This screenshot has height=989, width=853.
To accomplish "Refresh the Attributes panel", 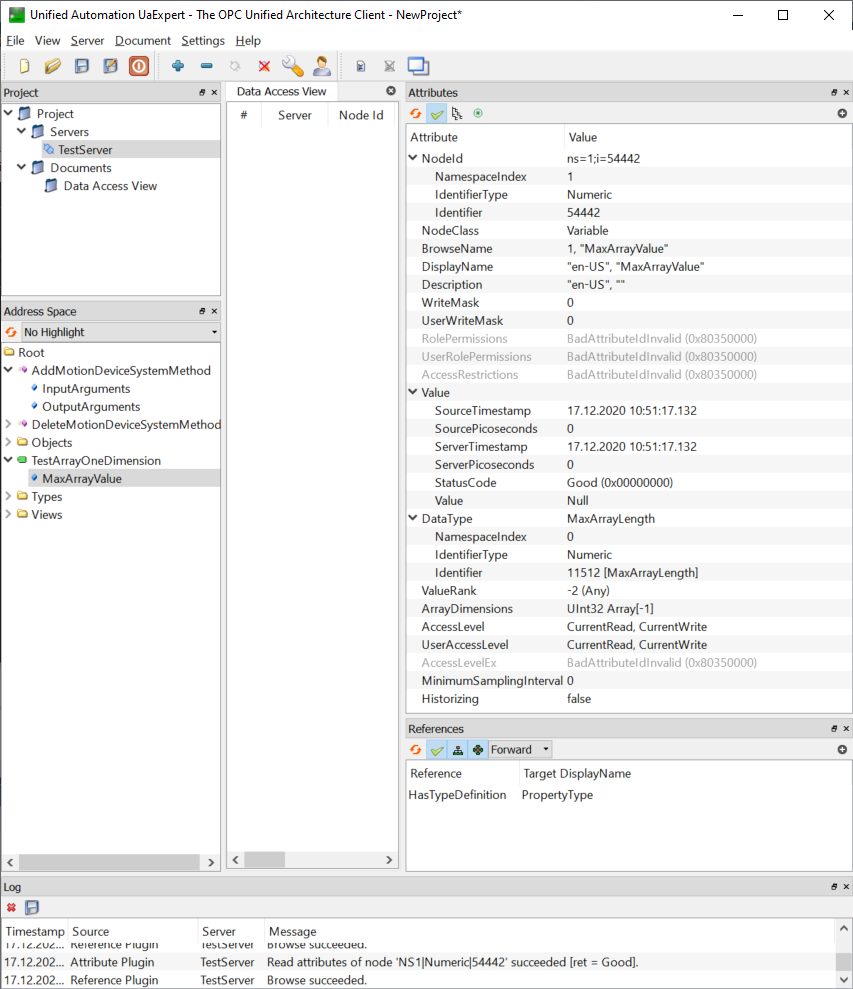I will point(416,113).
